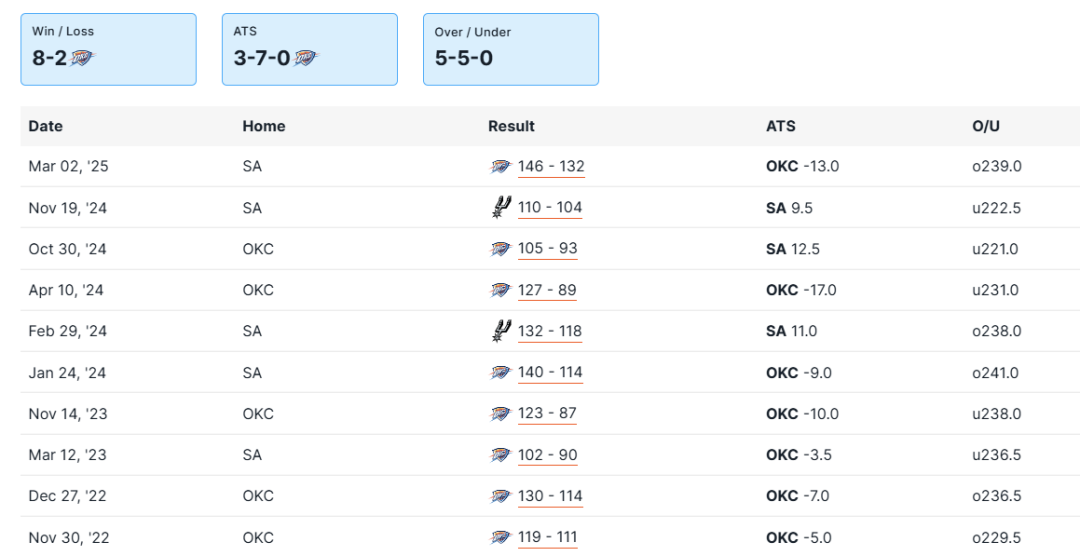The height and width of the screenshot is (556, 1080).
Task: Click the Thunder logo in ATS card
Action: pos(306,59)
